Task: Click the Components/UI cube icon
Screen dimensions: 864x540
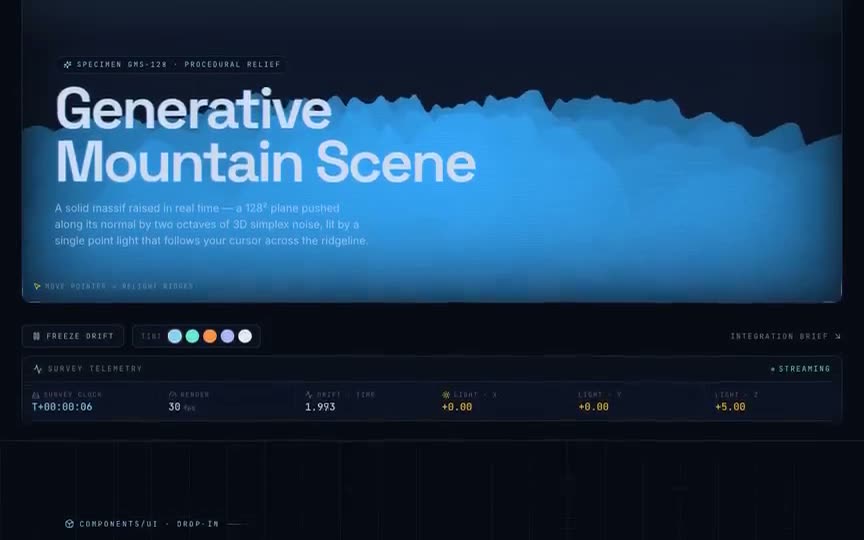Action: 69,523
